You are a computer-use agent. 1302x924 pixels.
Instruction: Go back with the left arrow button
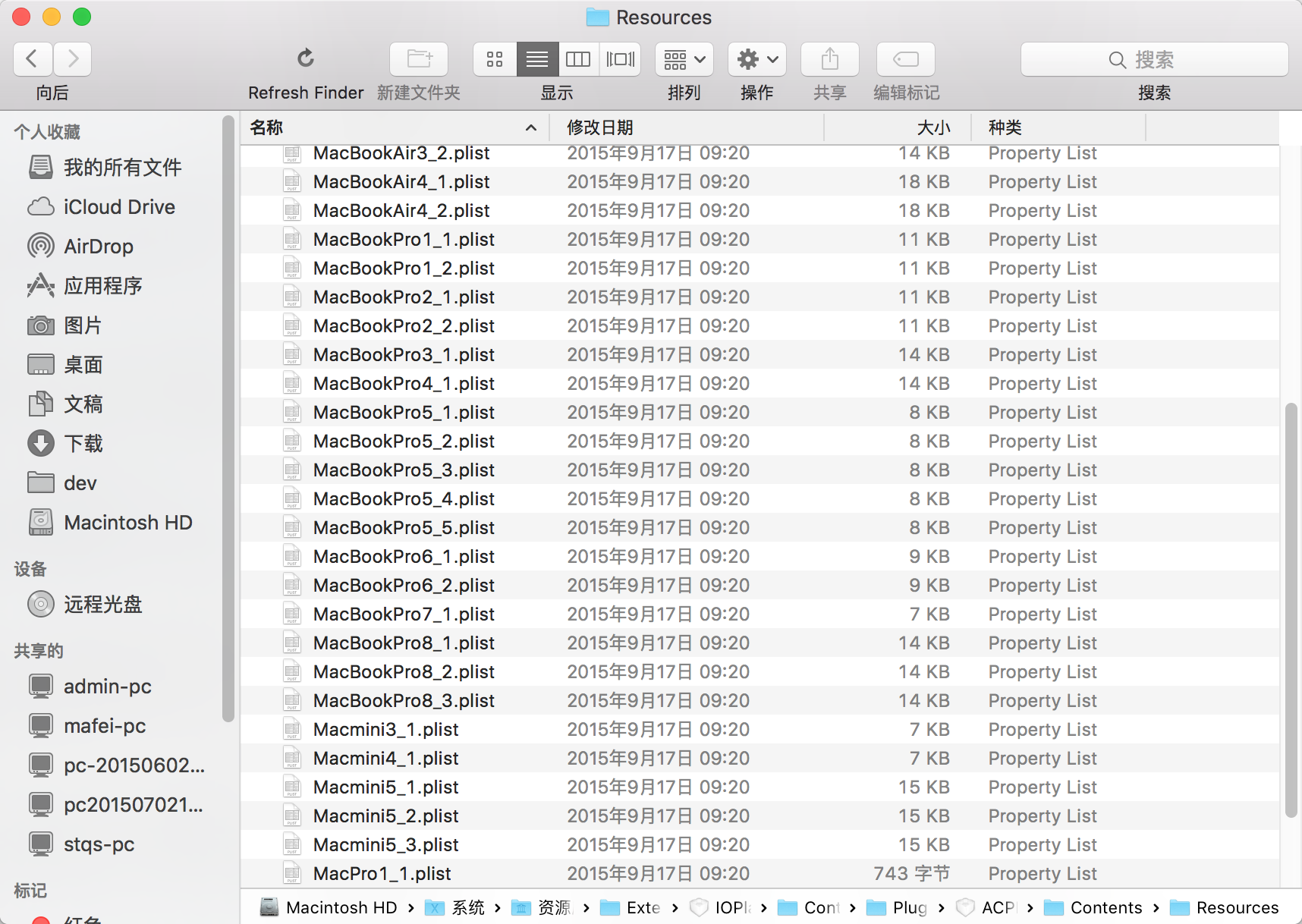tap(33, 59)
